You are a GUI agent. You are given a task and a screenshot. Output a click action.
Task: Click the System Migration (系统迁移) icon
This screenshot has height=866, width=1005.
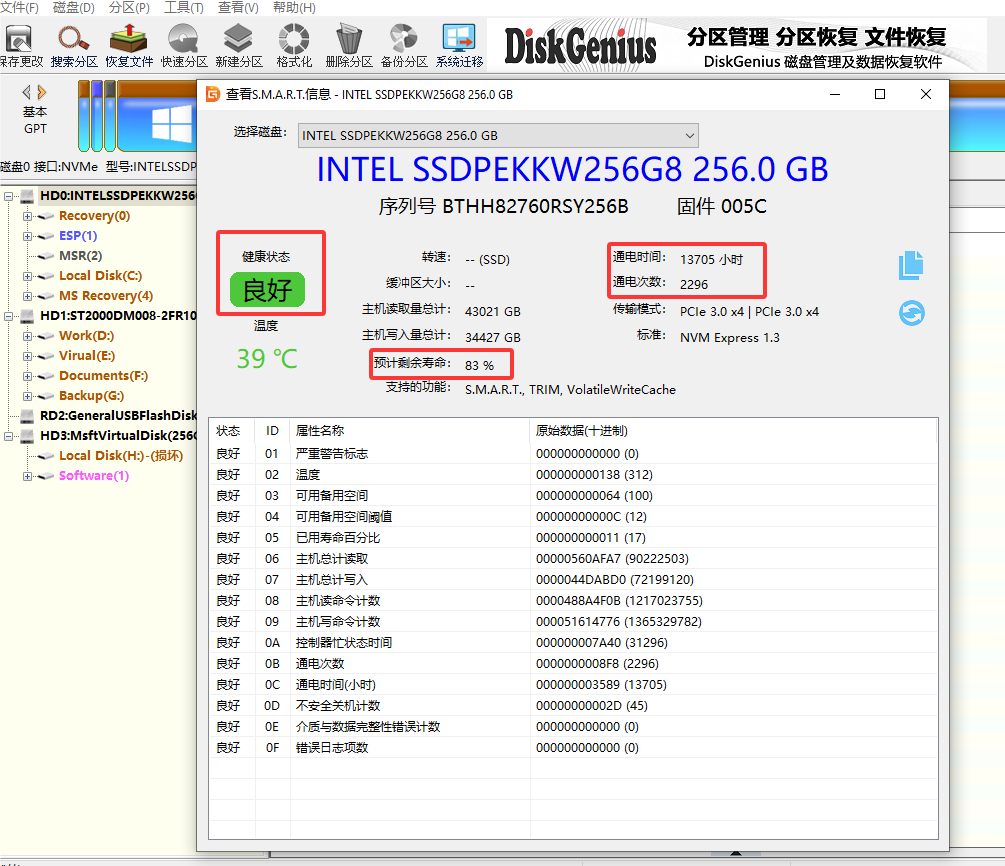pyautogui.click(x=459, y=46)
